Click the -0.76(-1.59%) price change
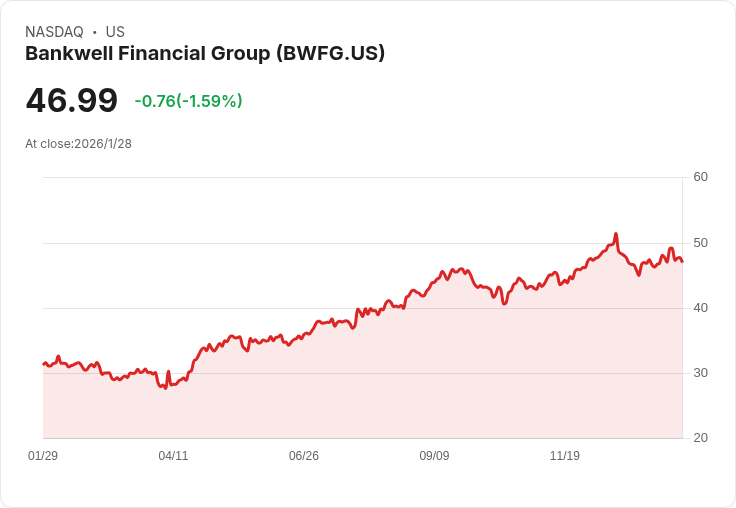The width and height of the screenshot is (736, 508). click(x=188, y=101)
